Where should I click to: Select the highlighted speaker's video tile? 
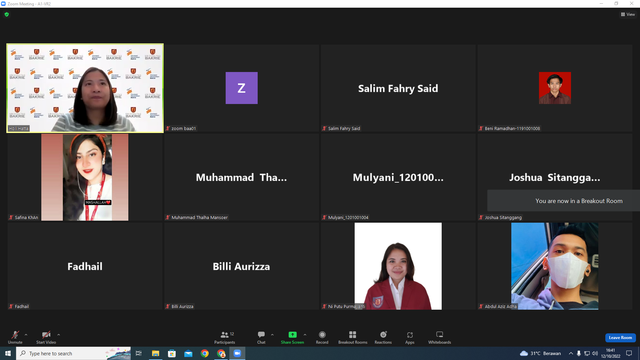[85, 88]
